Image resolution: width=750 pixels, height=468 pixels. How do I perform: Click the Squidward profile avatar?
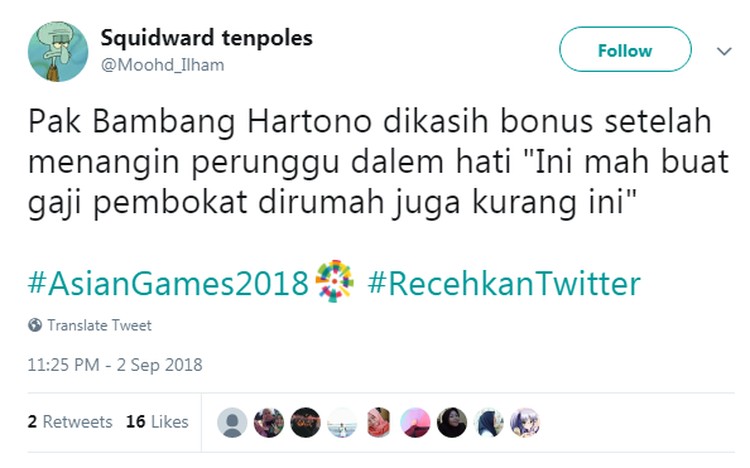[x=58, y=51]
